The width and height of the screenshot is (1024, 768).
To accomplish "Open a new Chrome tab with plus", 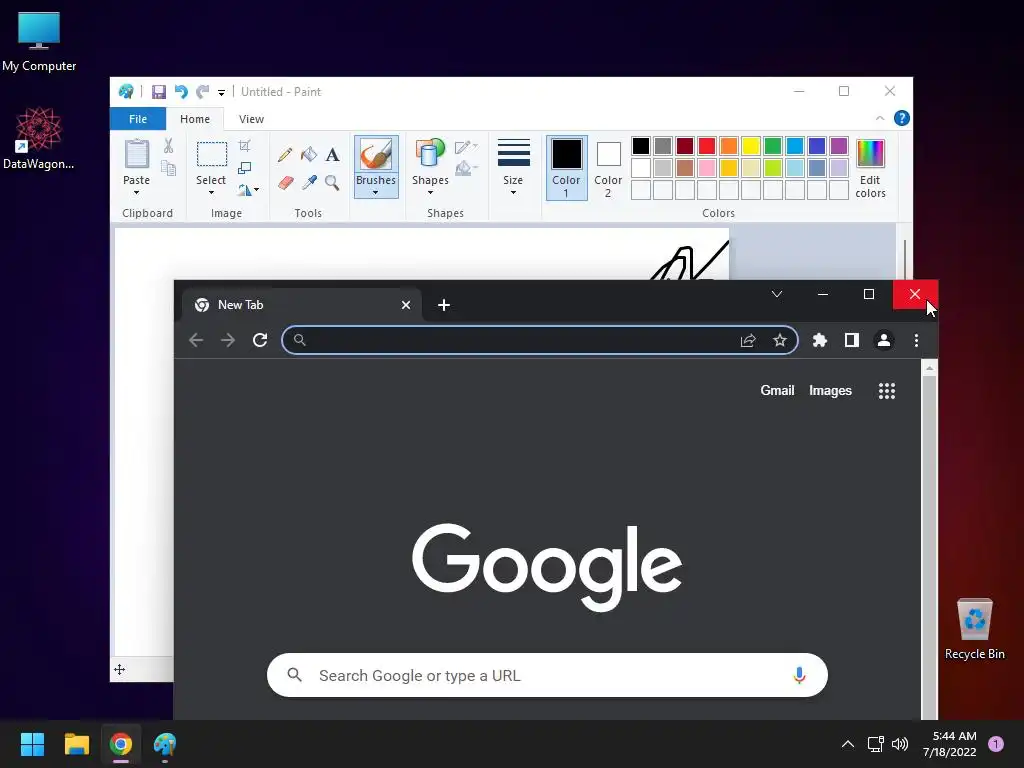I will 443,305.
